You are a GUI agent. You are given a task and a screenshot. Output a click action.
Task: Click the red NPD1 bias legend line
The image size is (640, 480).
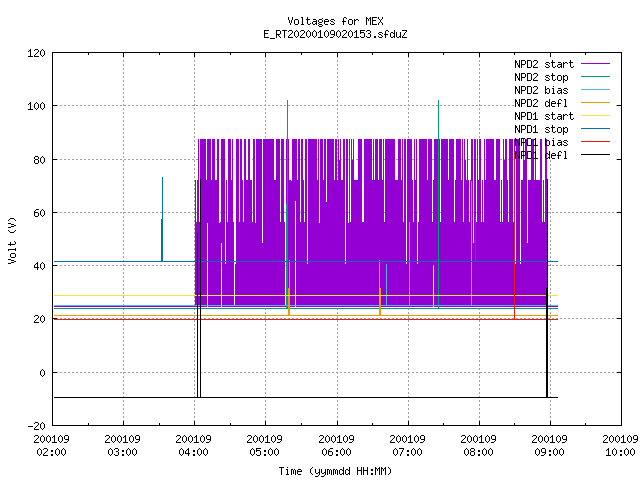(595, 142)
